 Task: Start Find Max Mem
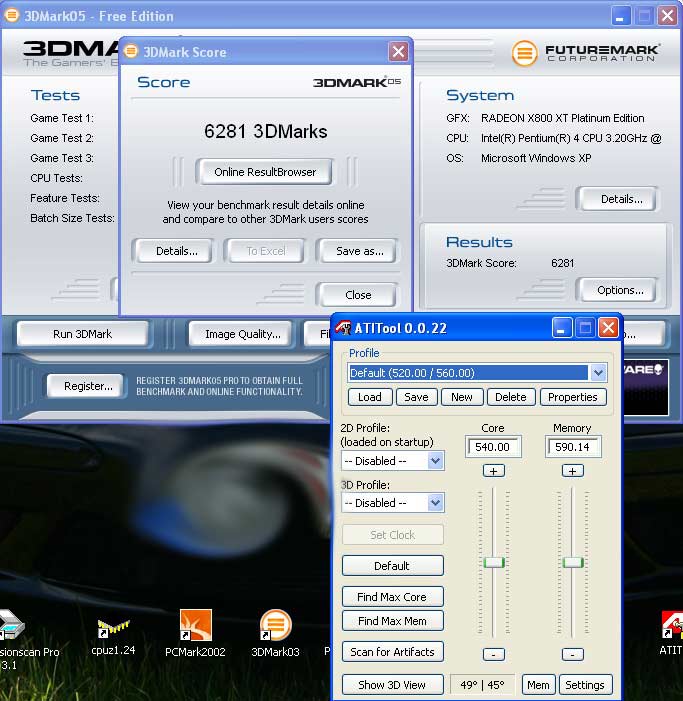click(x=392, y=621)
